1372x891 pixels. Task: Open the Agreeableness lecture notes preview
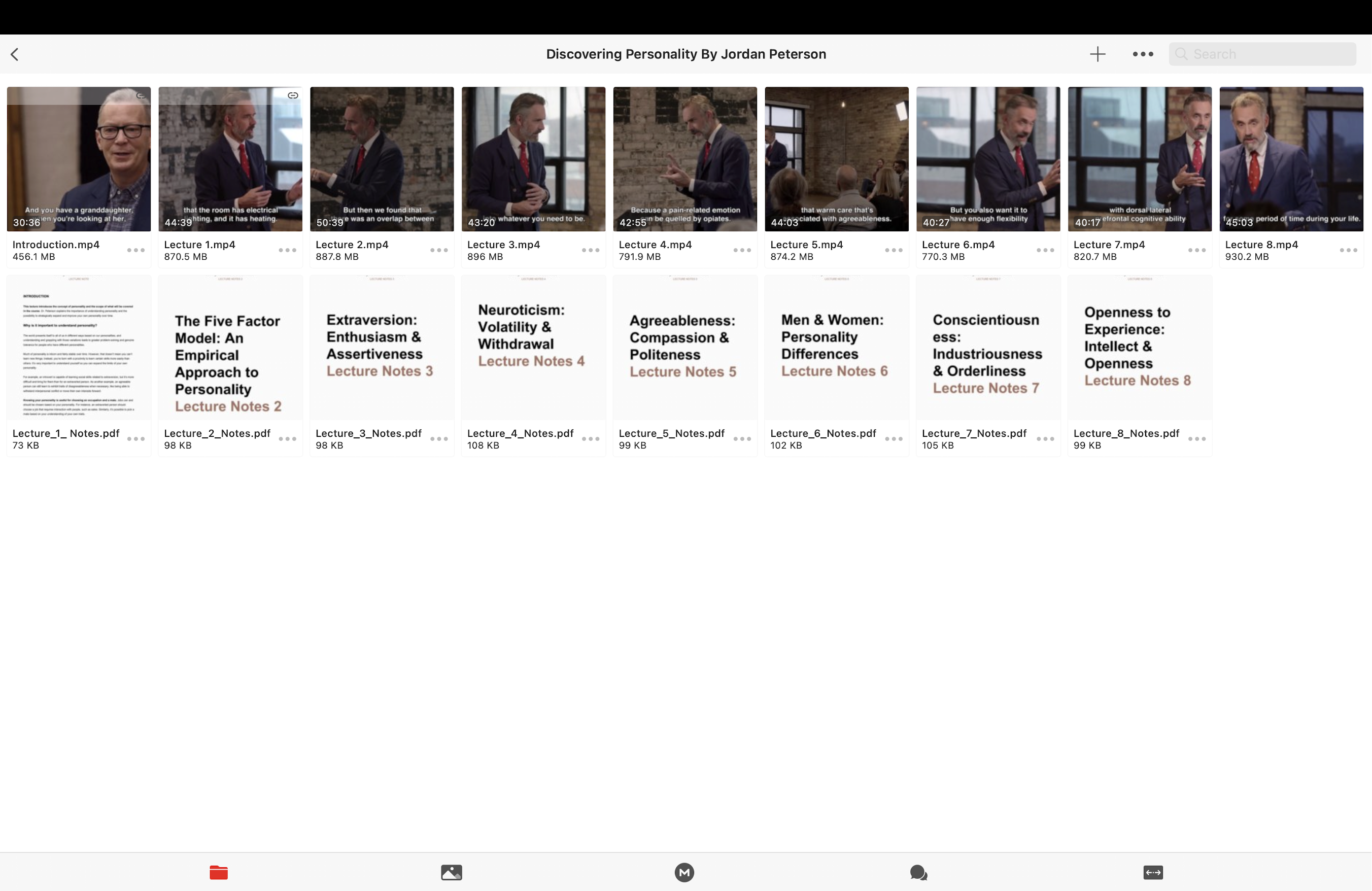pyautogui.click(x=685, y=348)
